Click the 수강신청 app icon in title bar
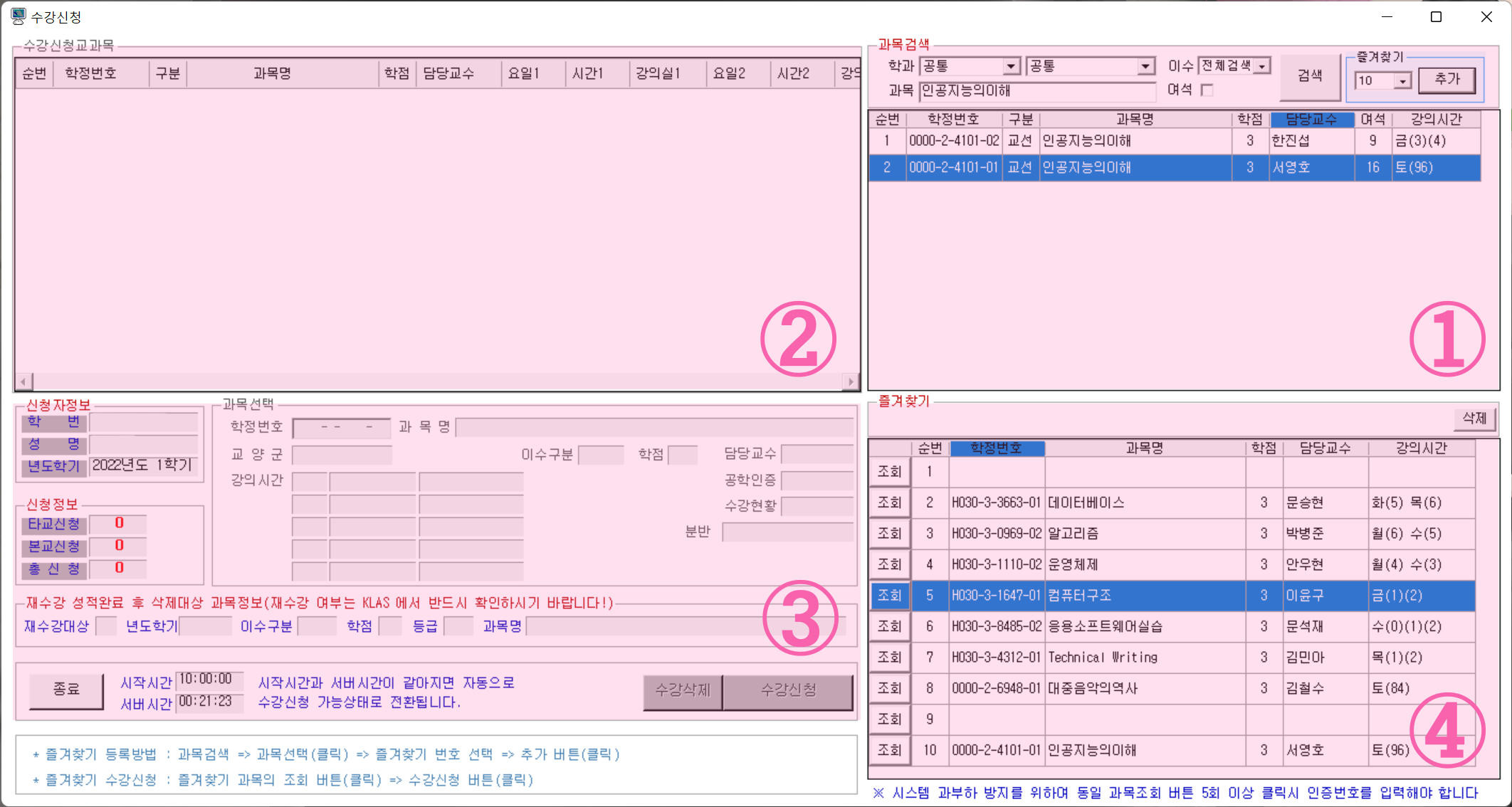Image resolution: width=1512 pixels, height=807 pixels. coord(18,16)
